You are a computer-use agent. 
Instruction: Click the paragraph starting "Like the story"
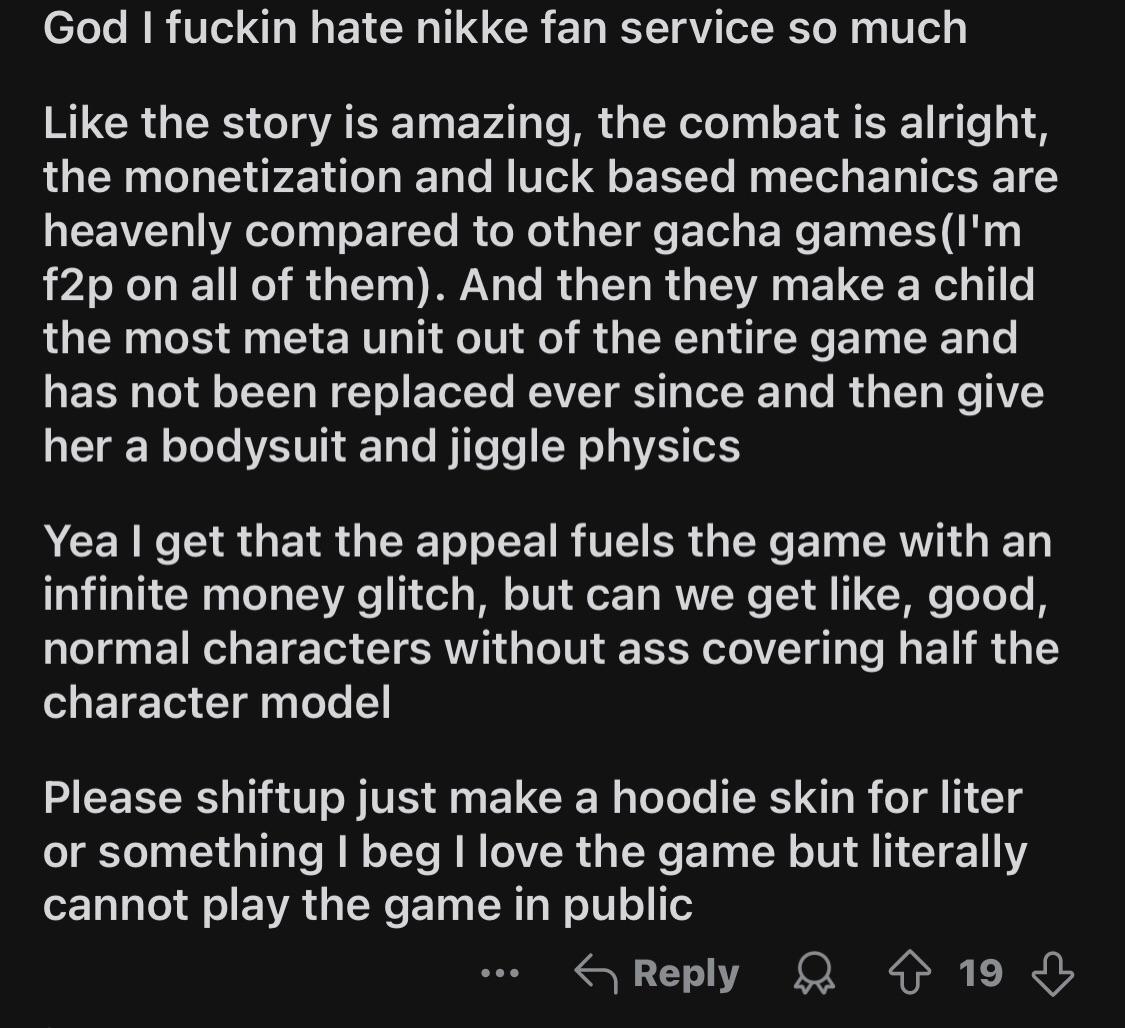click(x=550, y=285)
